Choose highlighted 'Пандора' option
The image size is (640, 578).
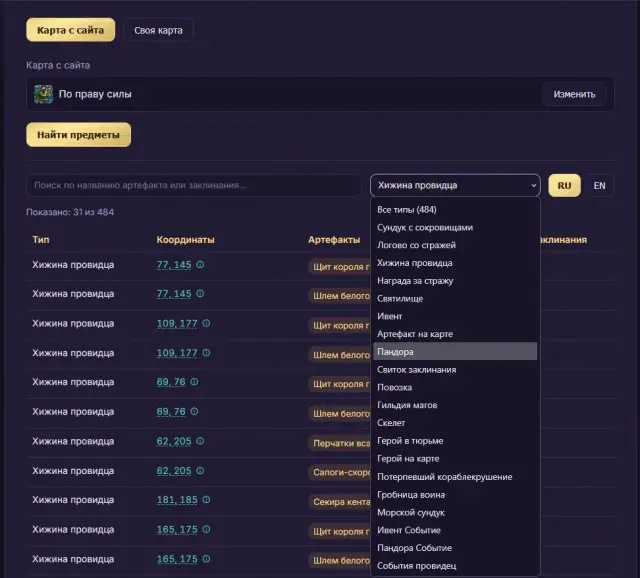coord(455,351)
